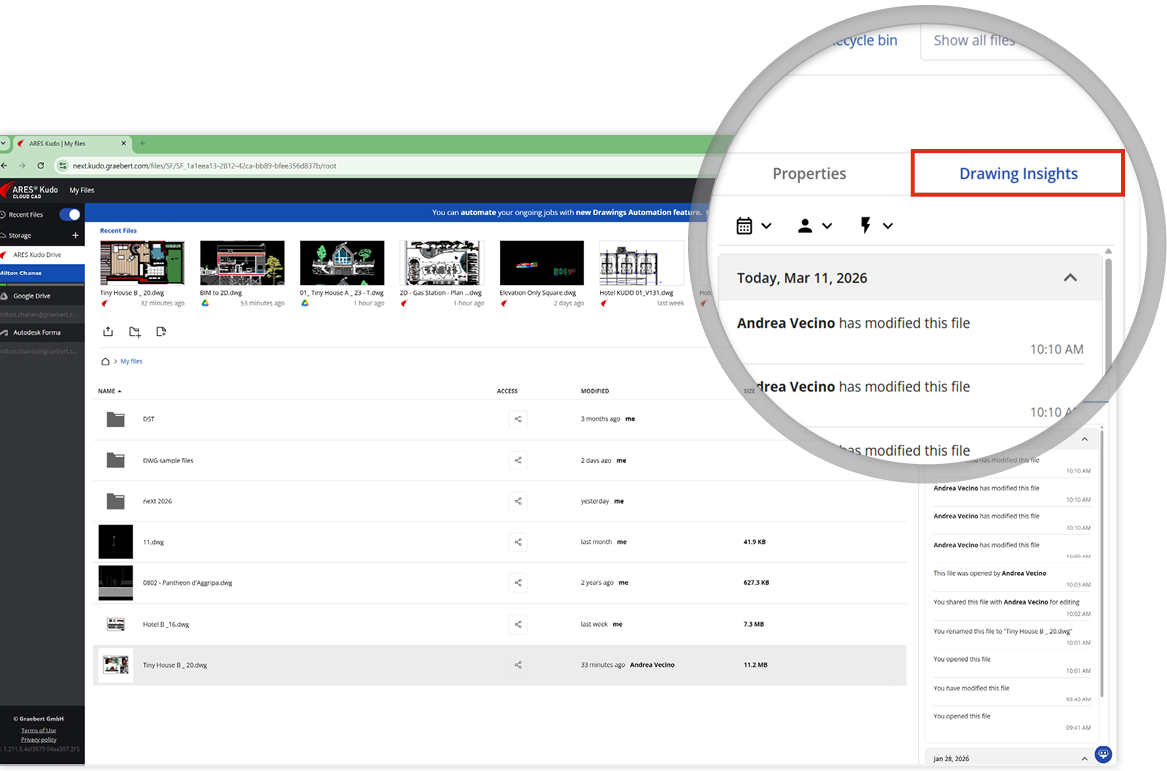Screen dimensions: 1167x771
Task: Click the upload file icon
Action: click(108, 332)
